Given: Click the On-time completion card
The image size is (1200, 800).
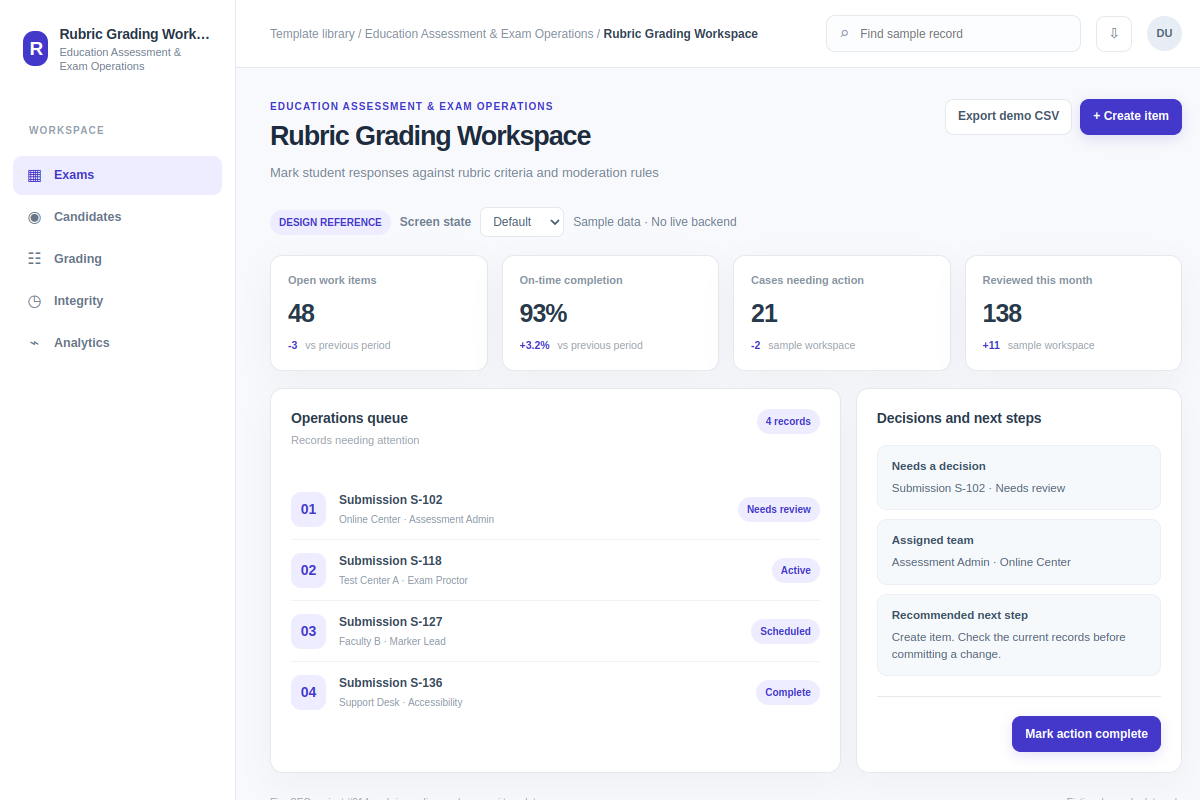Looking at the screenshot, I should click(610, 313).
